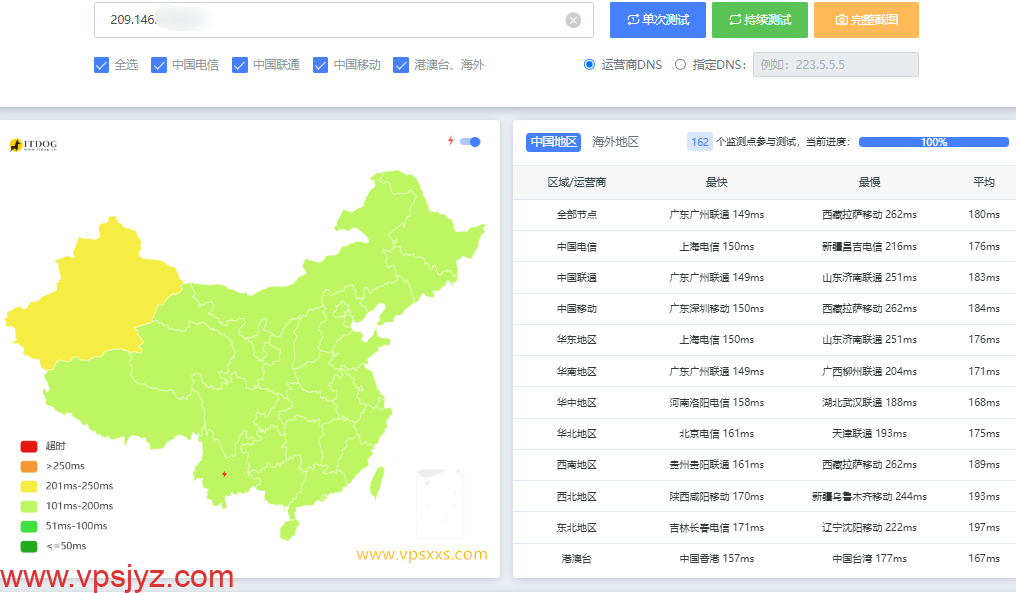This screenshot has height=593, width=1016.
Task: Click the 162 monitoring points badge
Action: pos(700,142)
